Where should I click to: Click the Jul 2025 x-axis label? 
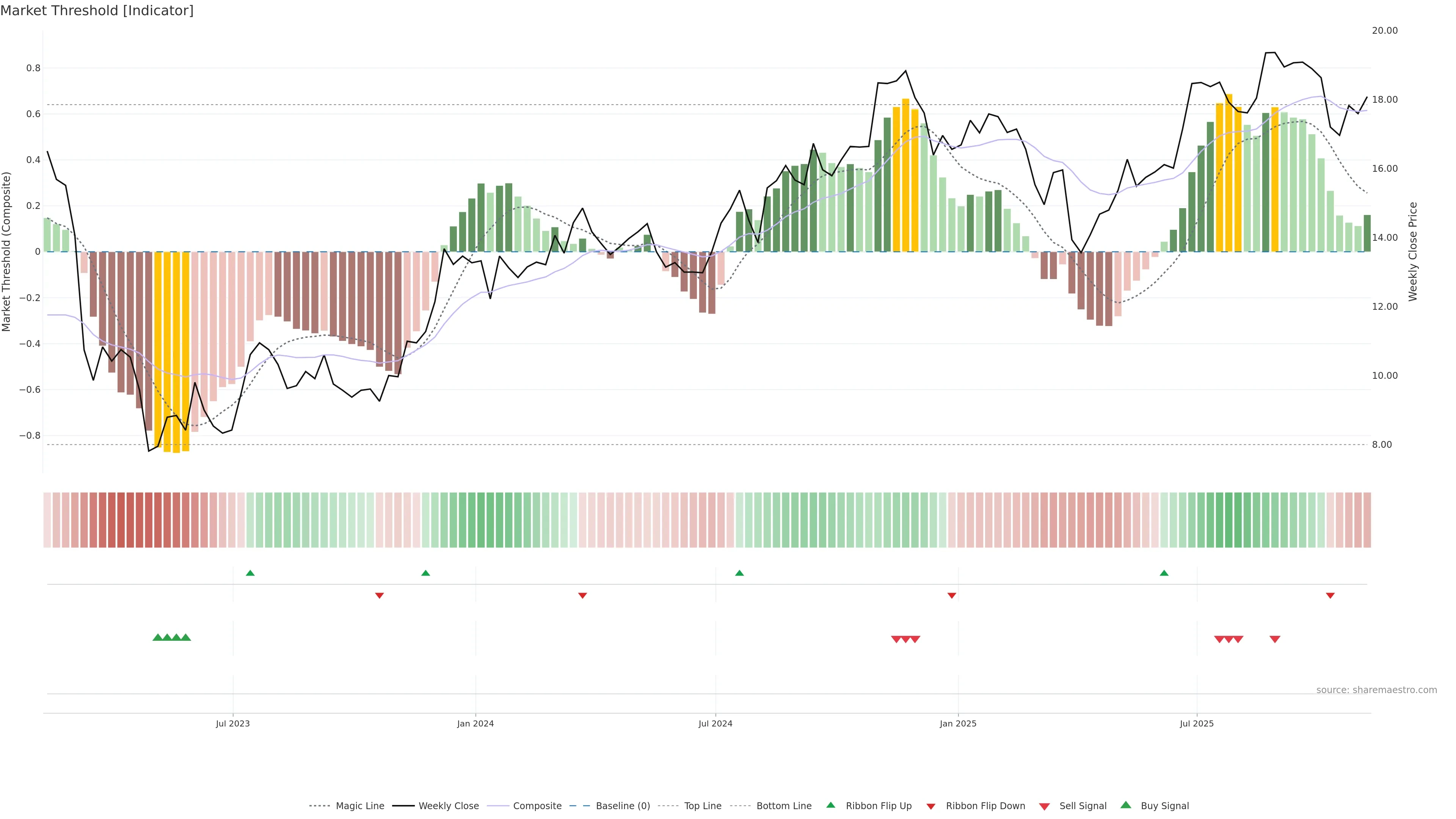tap(1197, 723)
